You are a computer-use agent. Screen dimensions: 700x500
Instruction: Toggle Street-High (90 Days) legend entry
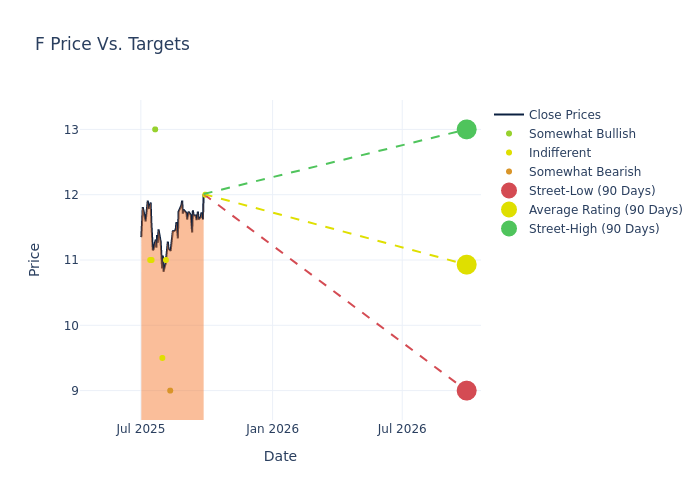(593, 229)
